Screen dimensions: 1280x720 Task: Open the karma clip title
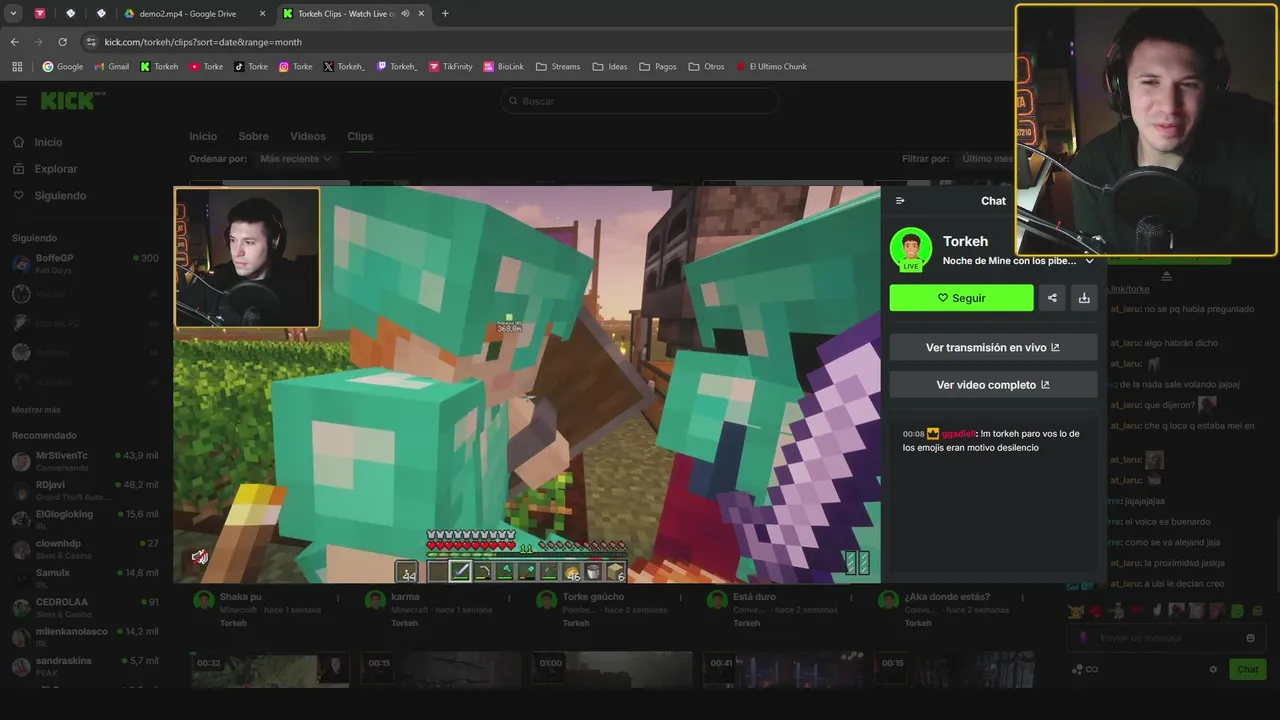pyautogui.click(x=405, y=597)
